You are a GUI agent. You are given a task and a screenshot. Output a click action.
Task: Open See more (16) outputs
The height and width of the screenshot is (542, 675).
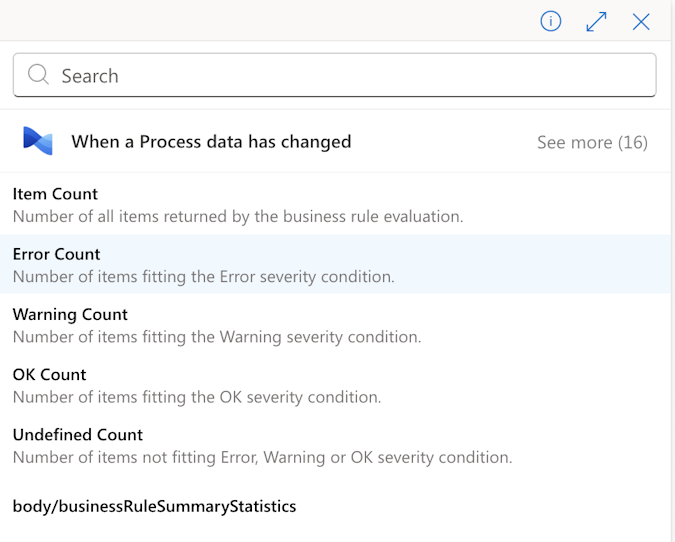[592, 142]
